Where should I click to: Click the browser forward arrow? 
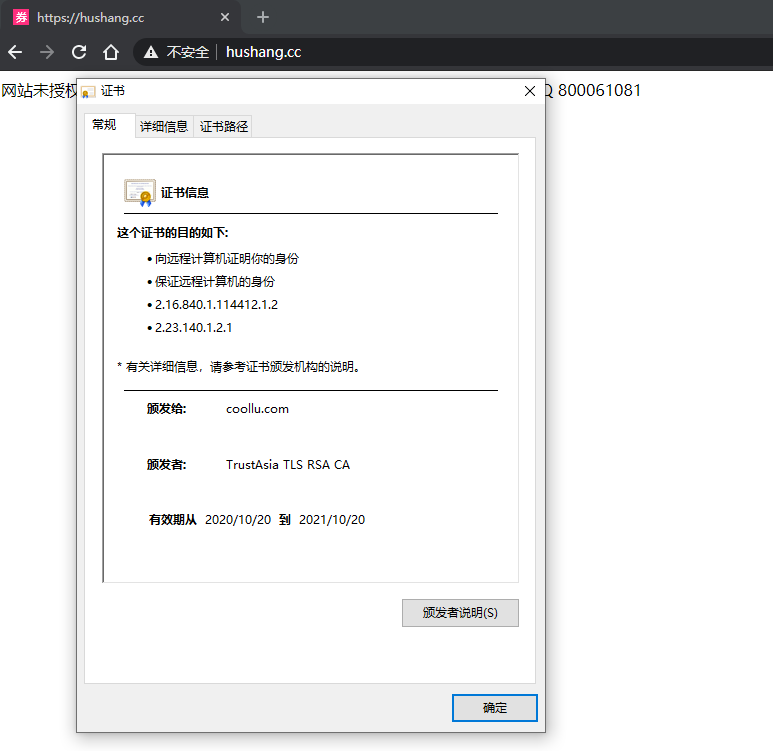coord(47,52)
